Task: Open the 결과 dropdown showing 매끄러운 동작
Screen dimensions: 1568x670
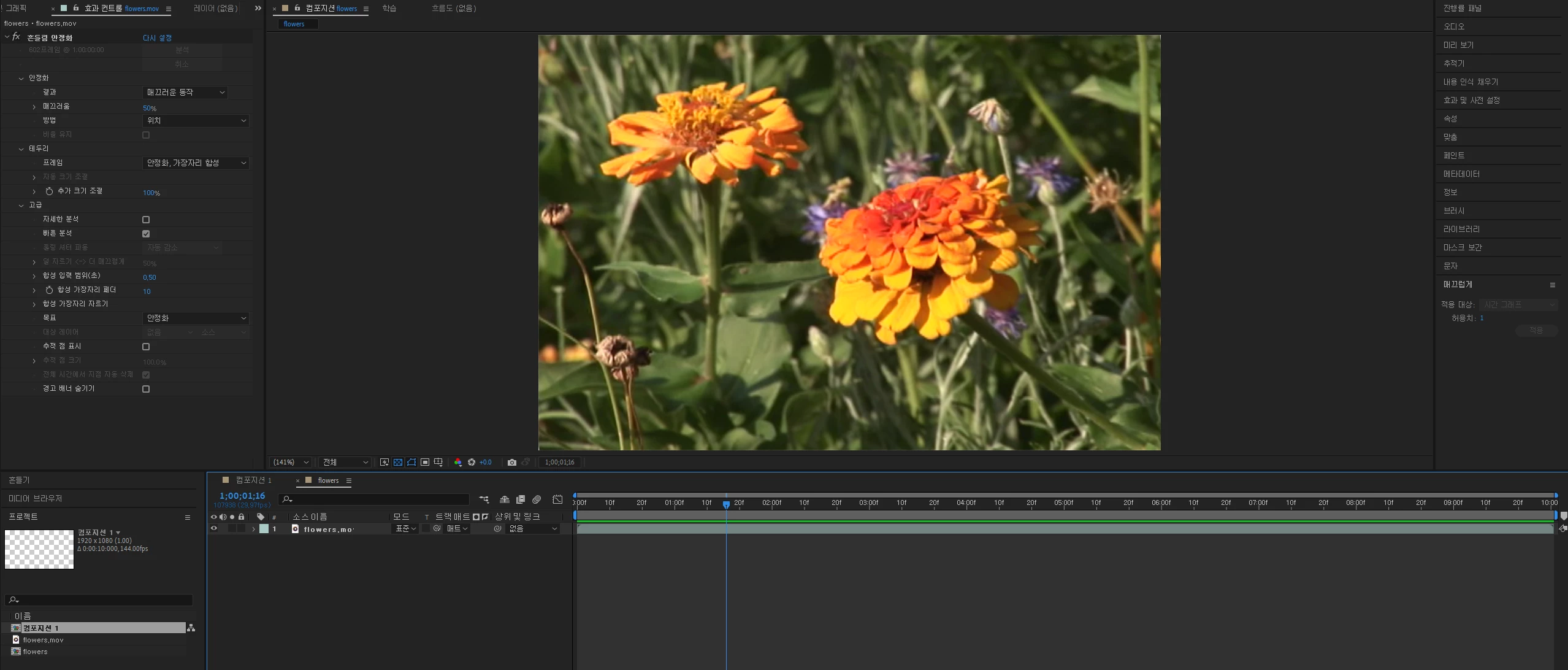Action: coord(185,93)
